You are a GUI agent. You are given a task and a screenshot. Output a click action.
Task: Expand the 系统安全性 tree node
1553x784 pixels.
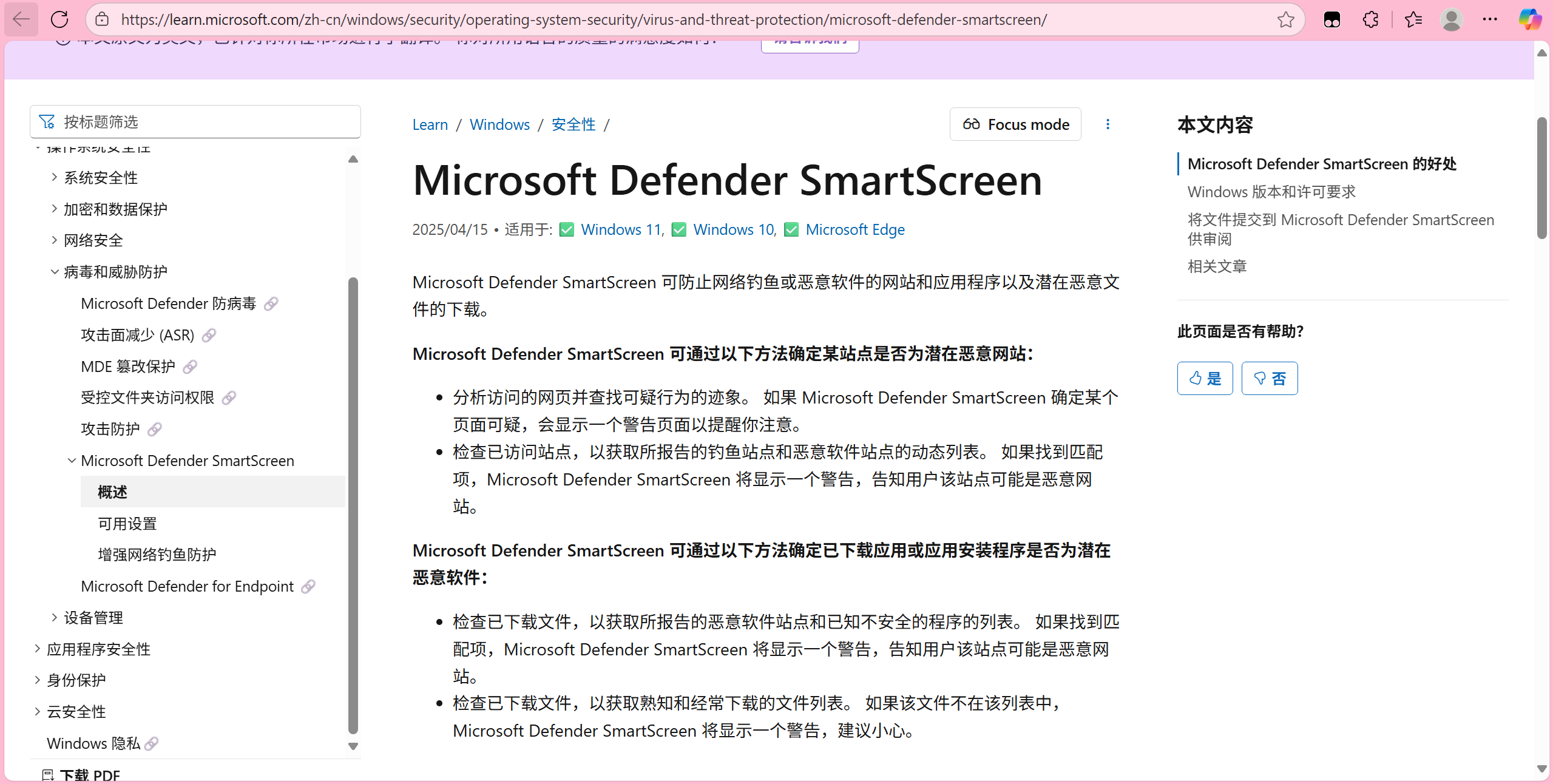point(54,177)
